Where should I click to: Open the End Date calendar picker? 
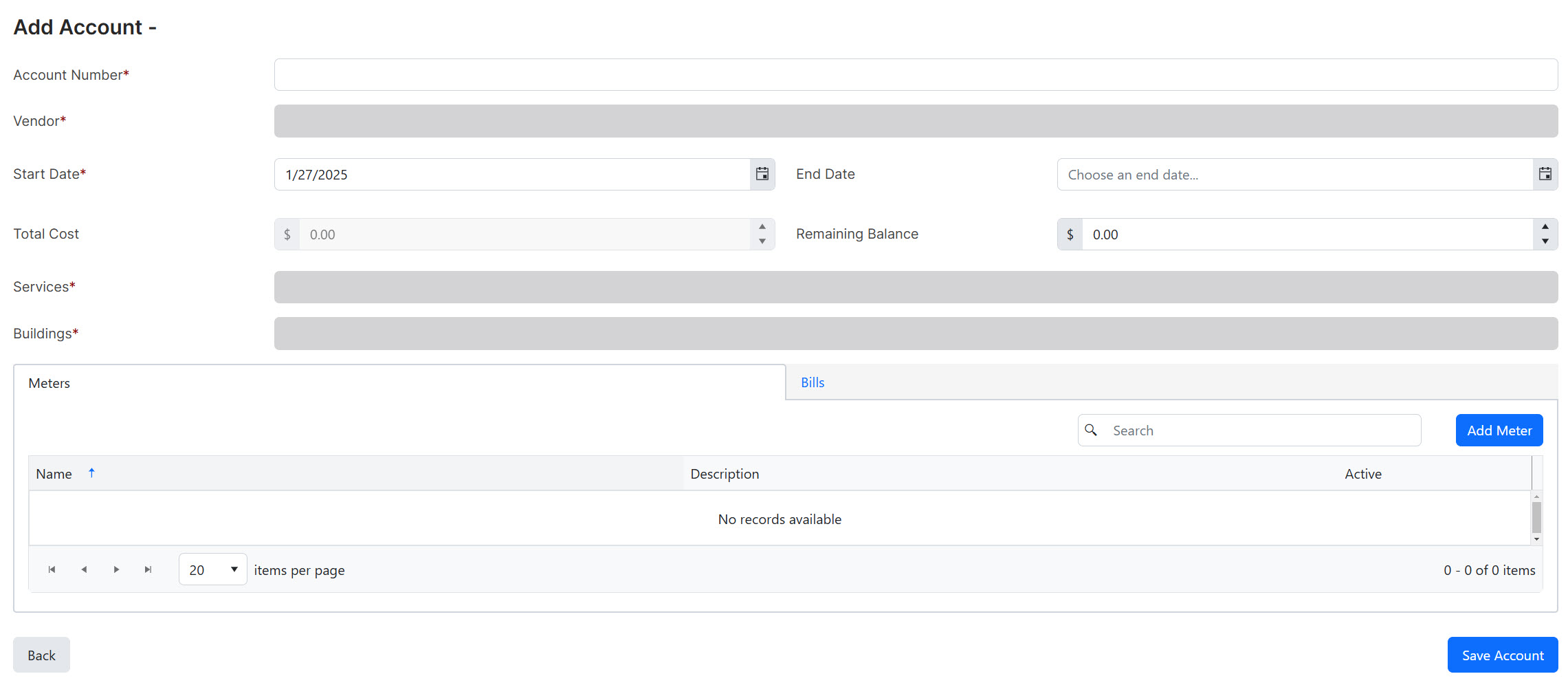[1545, 174]
